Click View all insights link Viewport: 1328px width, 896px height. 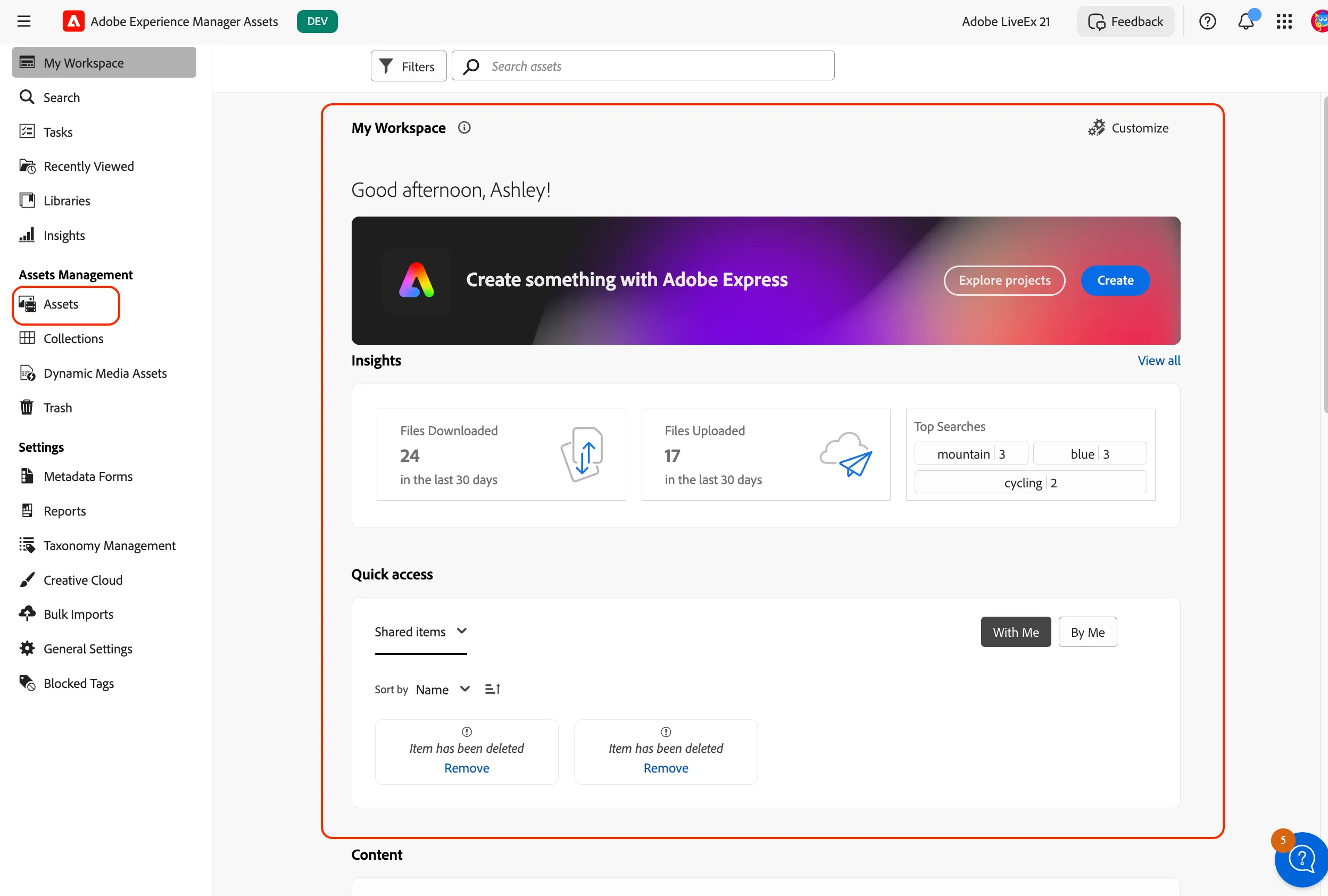[1158, 361]
